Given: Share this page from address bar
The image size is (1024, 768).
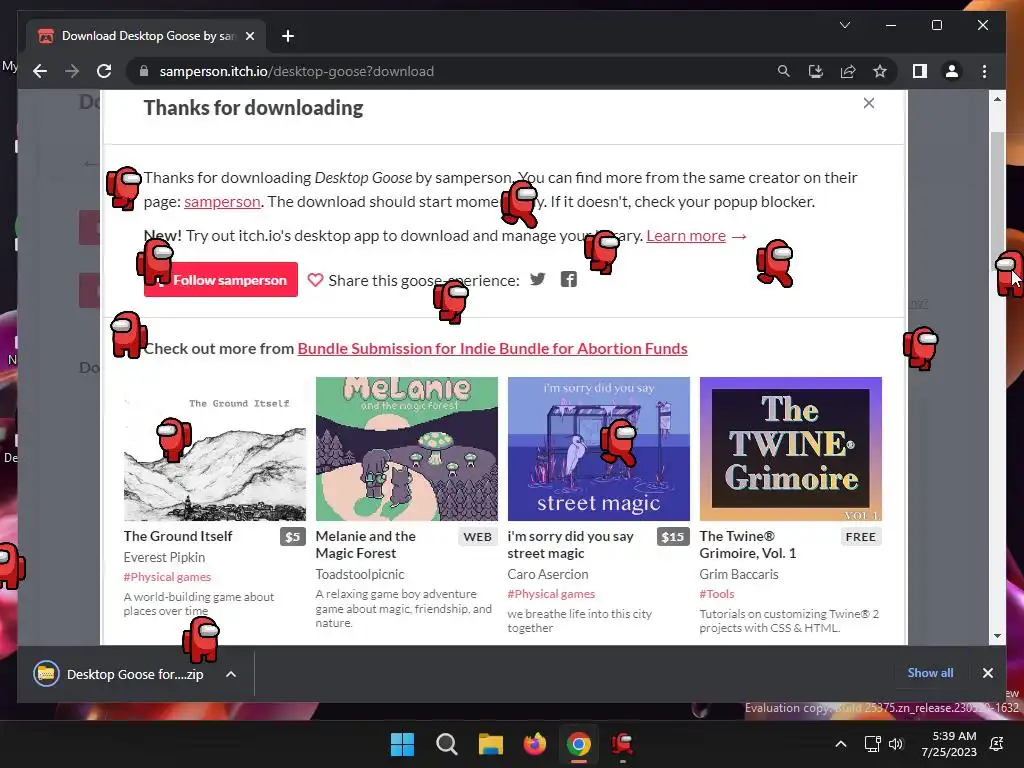Looking at the screenshot, I should (848, 71).
